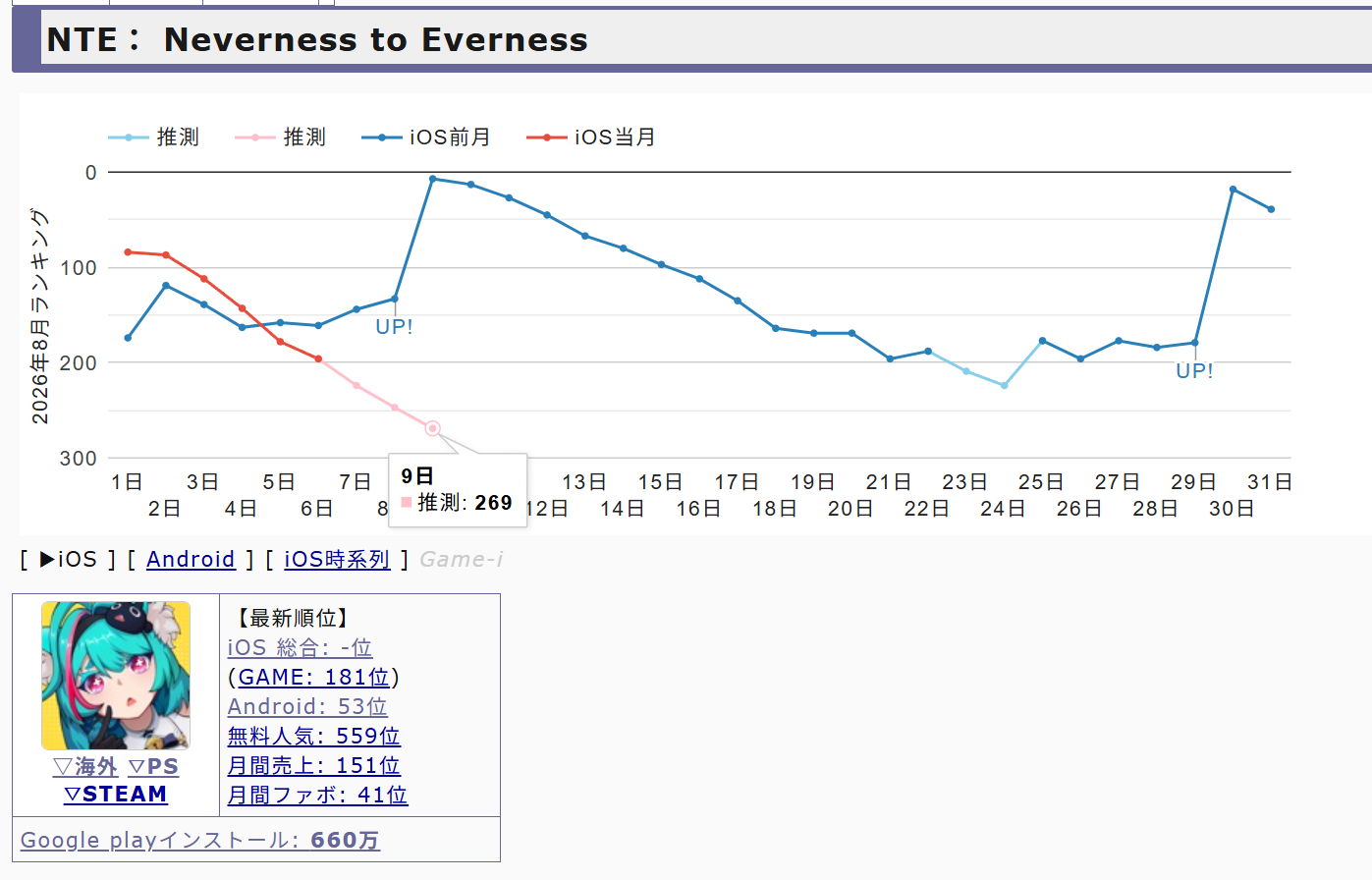This screenshot has width=1372, height=880.
Task: Open Google play install count link
Action: point(200,841)
